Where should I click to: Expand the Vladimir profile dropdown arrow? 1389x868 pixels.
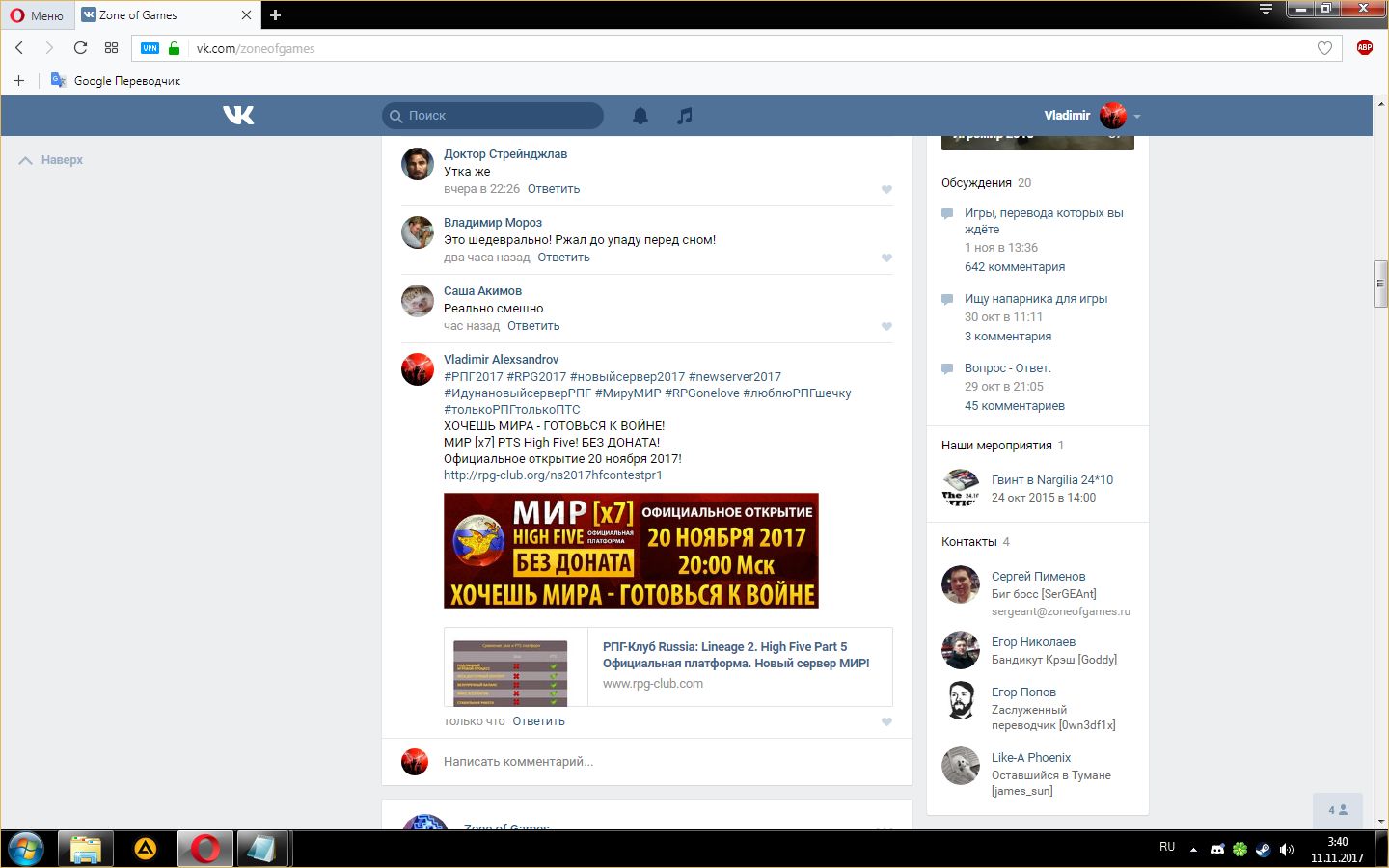point(1137,117)
